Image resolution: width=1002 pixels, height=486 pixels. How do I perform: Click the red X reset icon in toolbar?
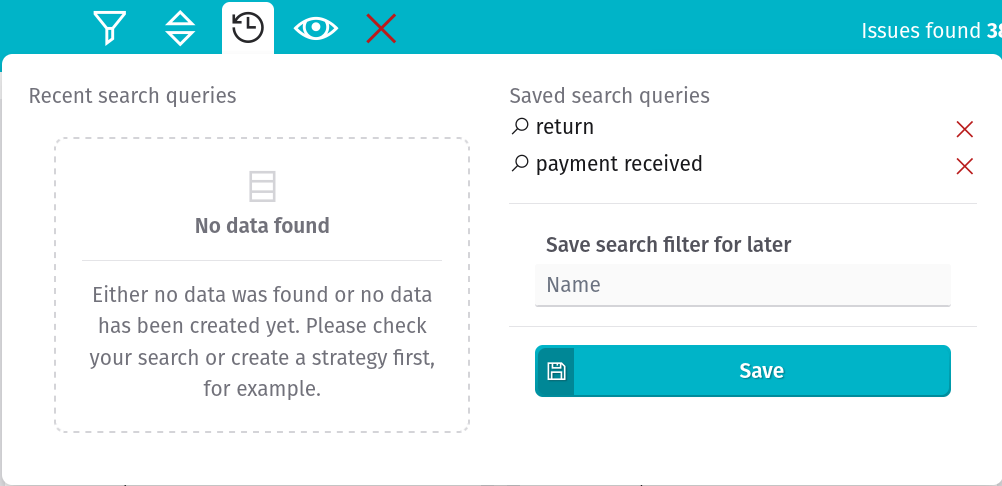tap(381, 29)
